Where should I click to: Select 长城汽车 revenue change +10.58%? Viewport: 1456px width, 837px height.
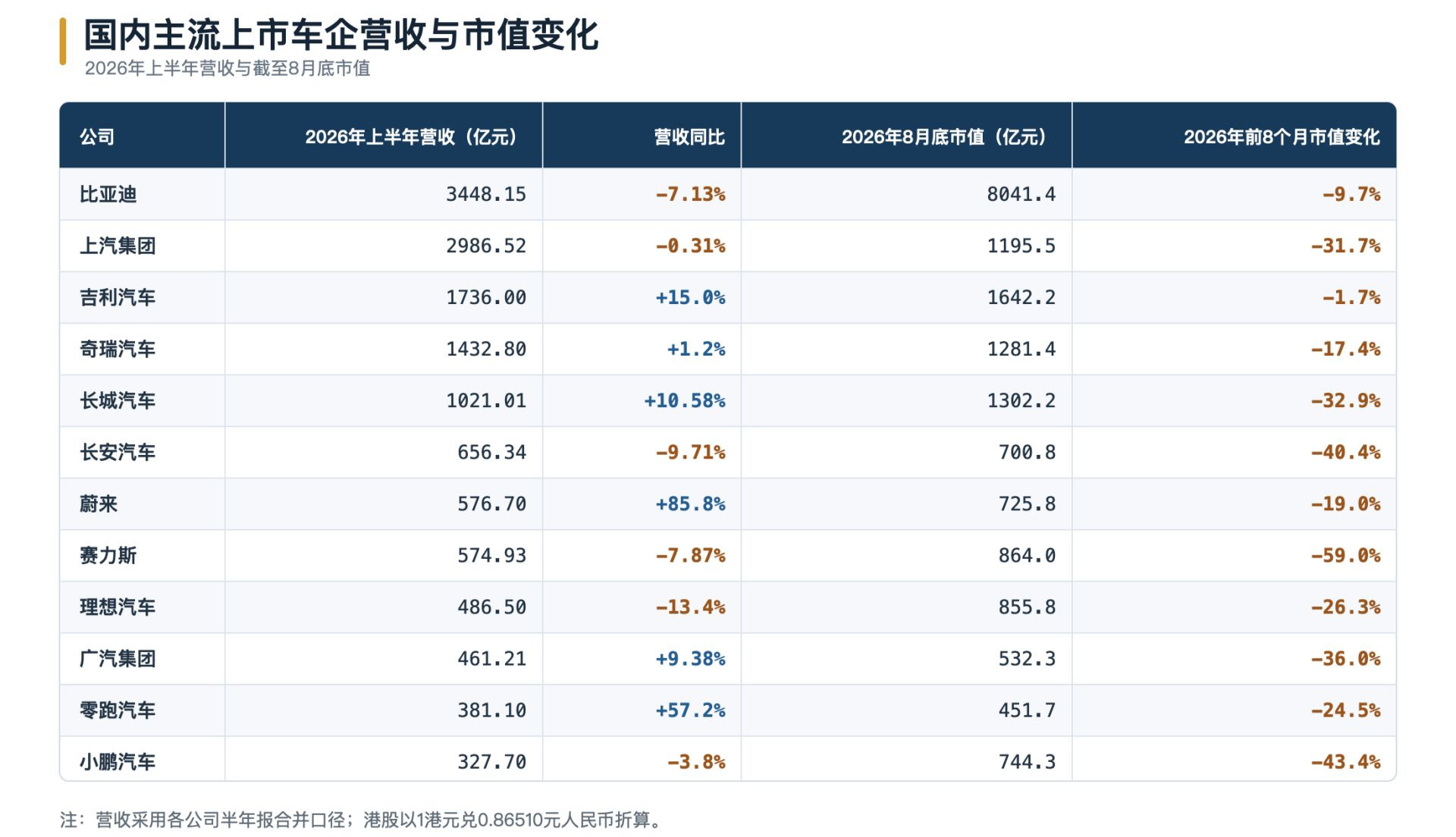(685, 400)
